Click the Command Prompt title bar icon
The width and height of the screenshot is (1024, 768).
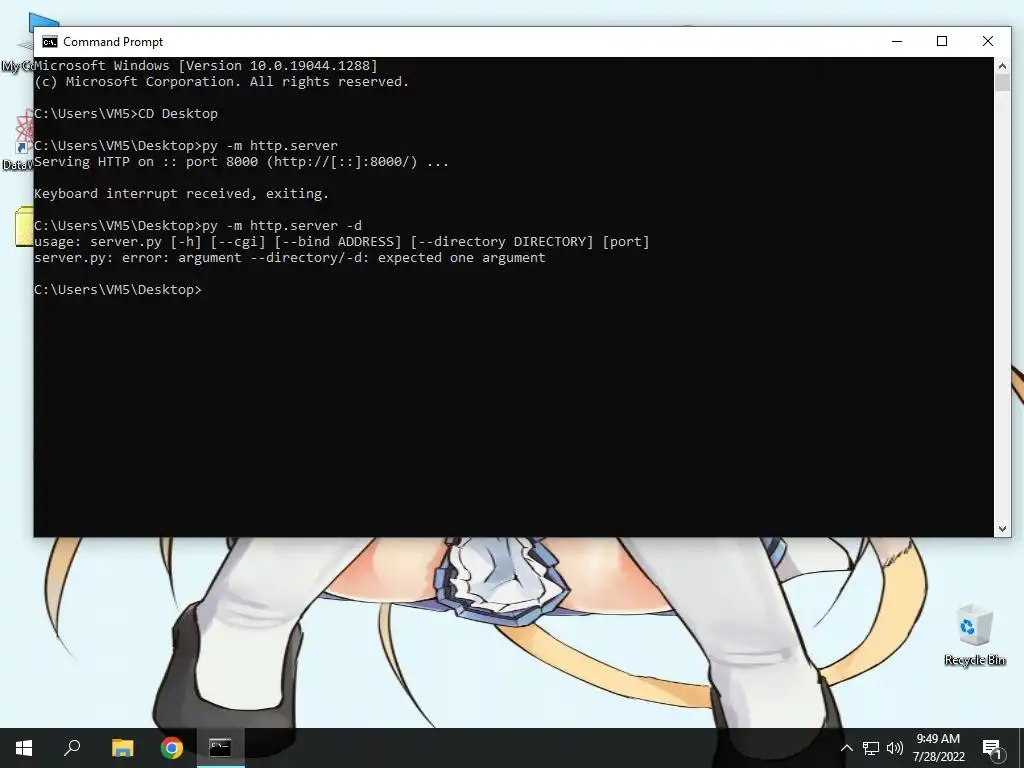tap(50, 42)
